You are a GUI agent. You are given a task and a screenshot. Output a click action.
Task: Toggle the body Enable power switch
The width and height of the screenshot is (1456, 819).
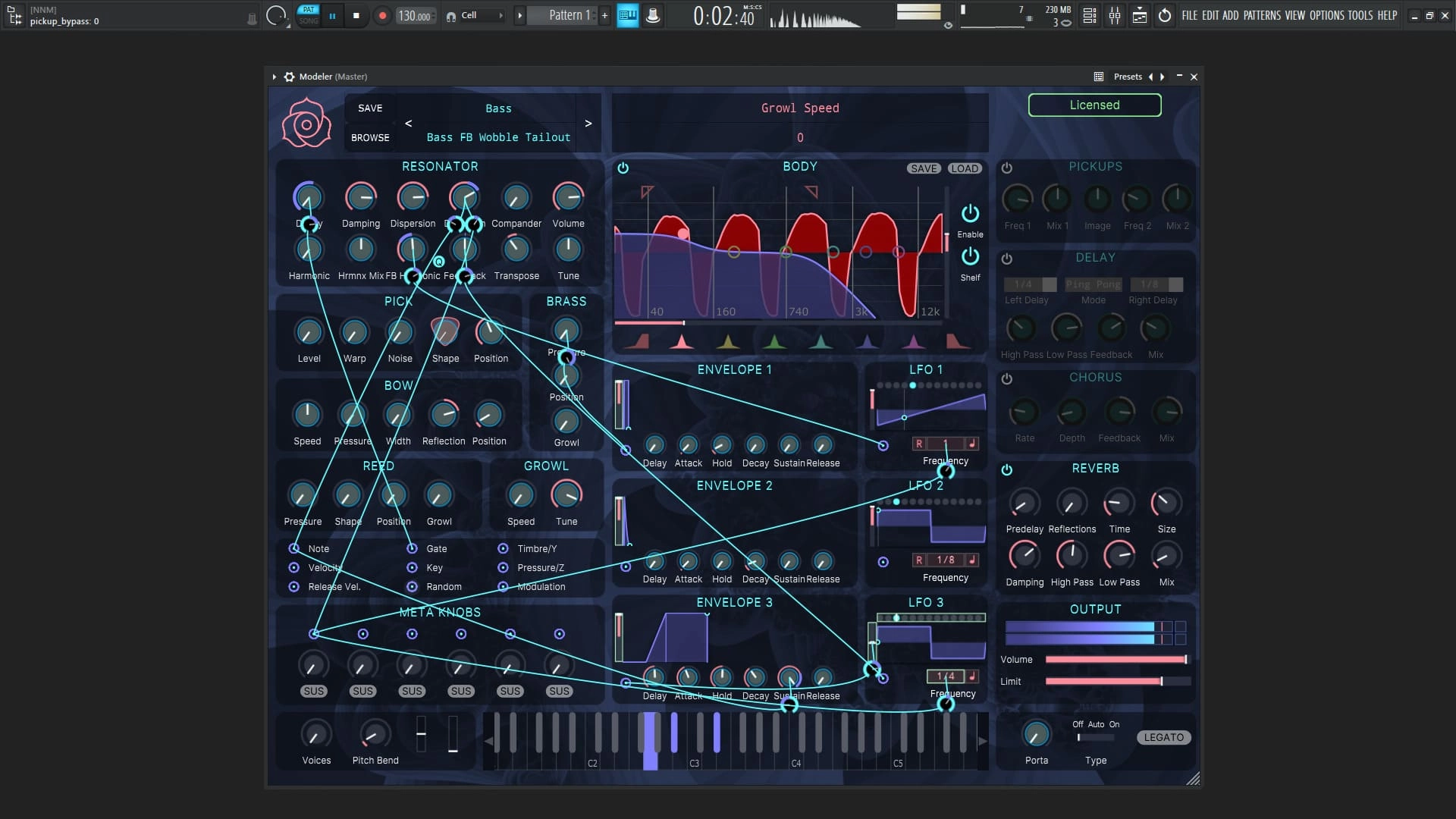tap(970, 213)
